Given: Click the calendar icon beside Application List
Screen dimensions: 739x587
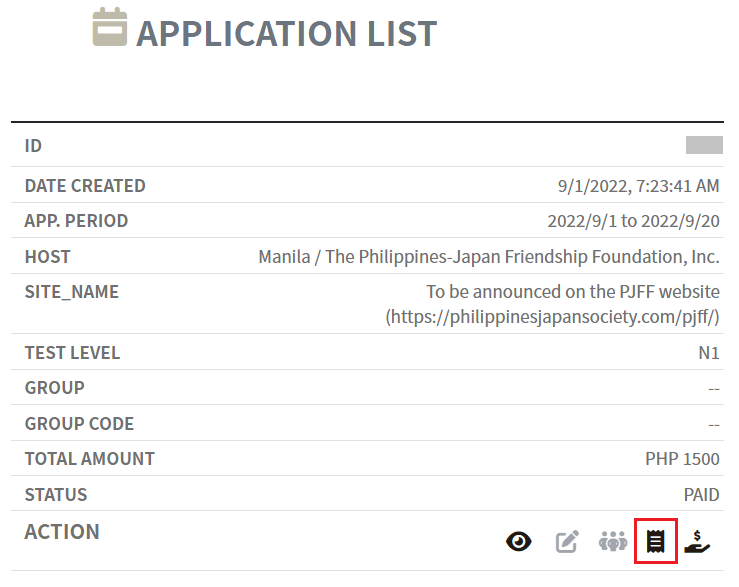Looking at the screenshot, I should pyautogui.click(x=110, y=28).
